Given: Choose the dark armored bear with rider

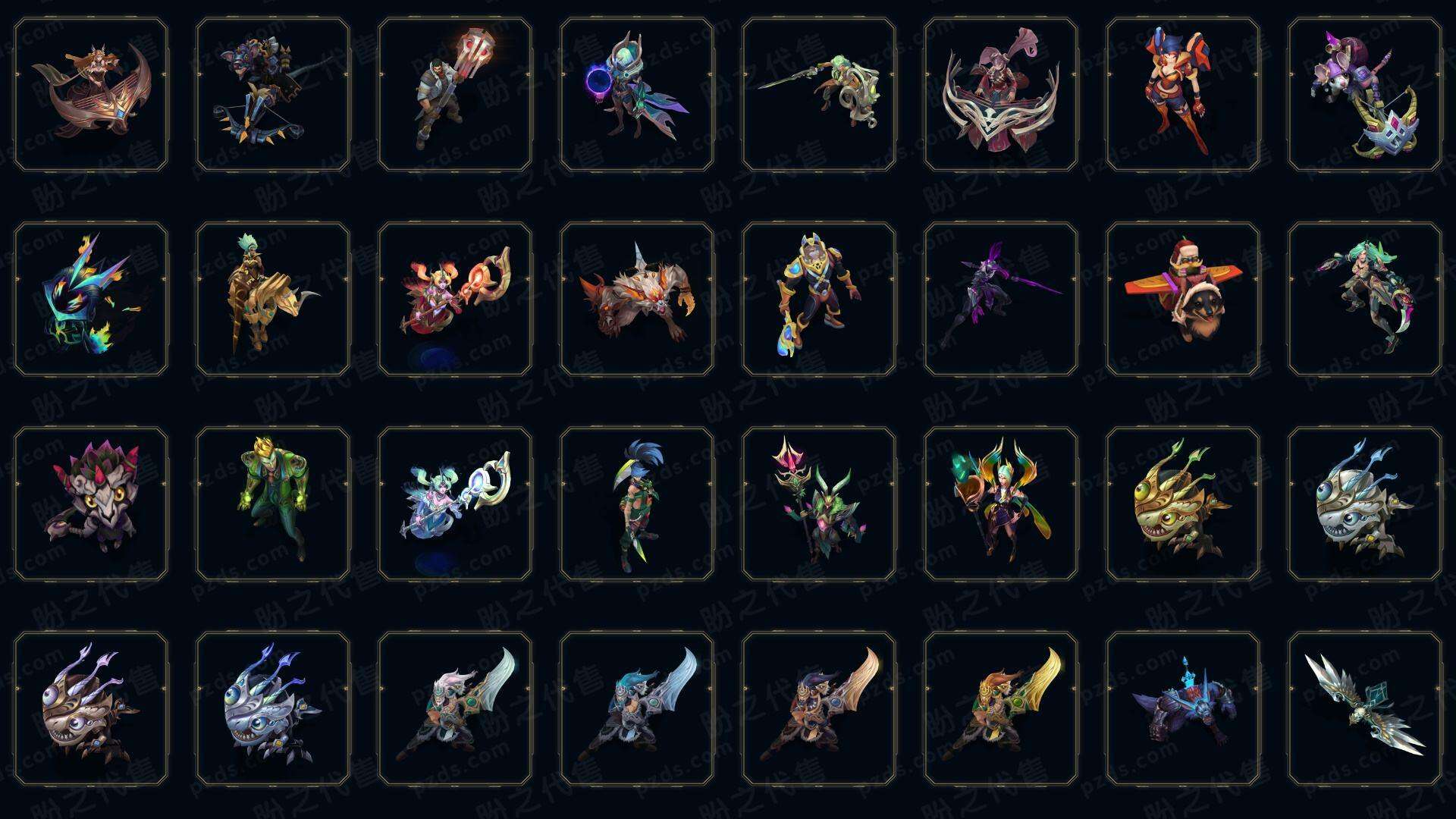Looking at the screenshot, I should click(x=1183, y=709).
